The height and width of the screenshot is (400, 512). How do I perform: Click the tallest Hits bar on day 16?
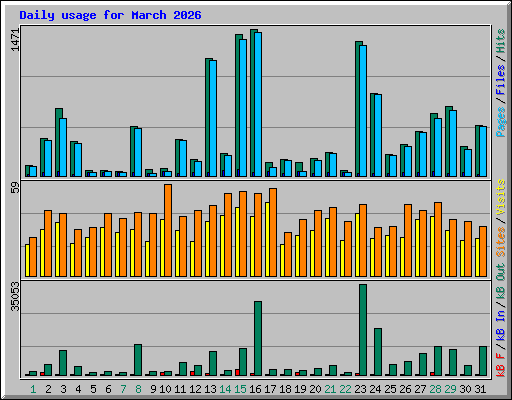click(x=252, y=103)
